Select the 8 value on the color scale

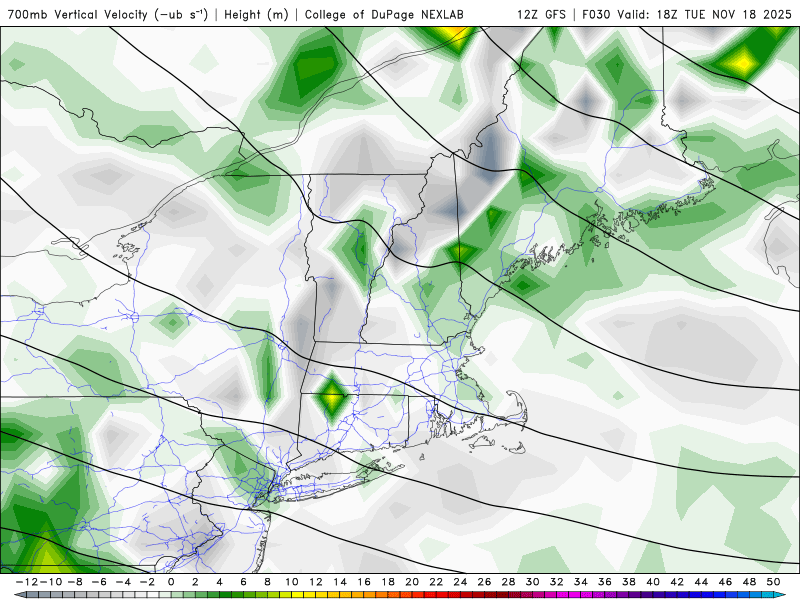coord(267,582)
